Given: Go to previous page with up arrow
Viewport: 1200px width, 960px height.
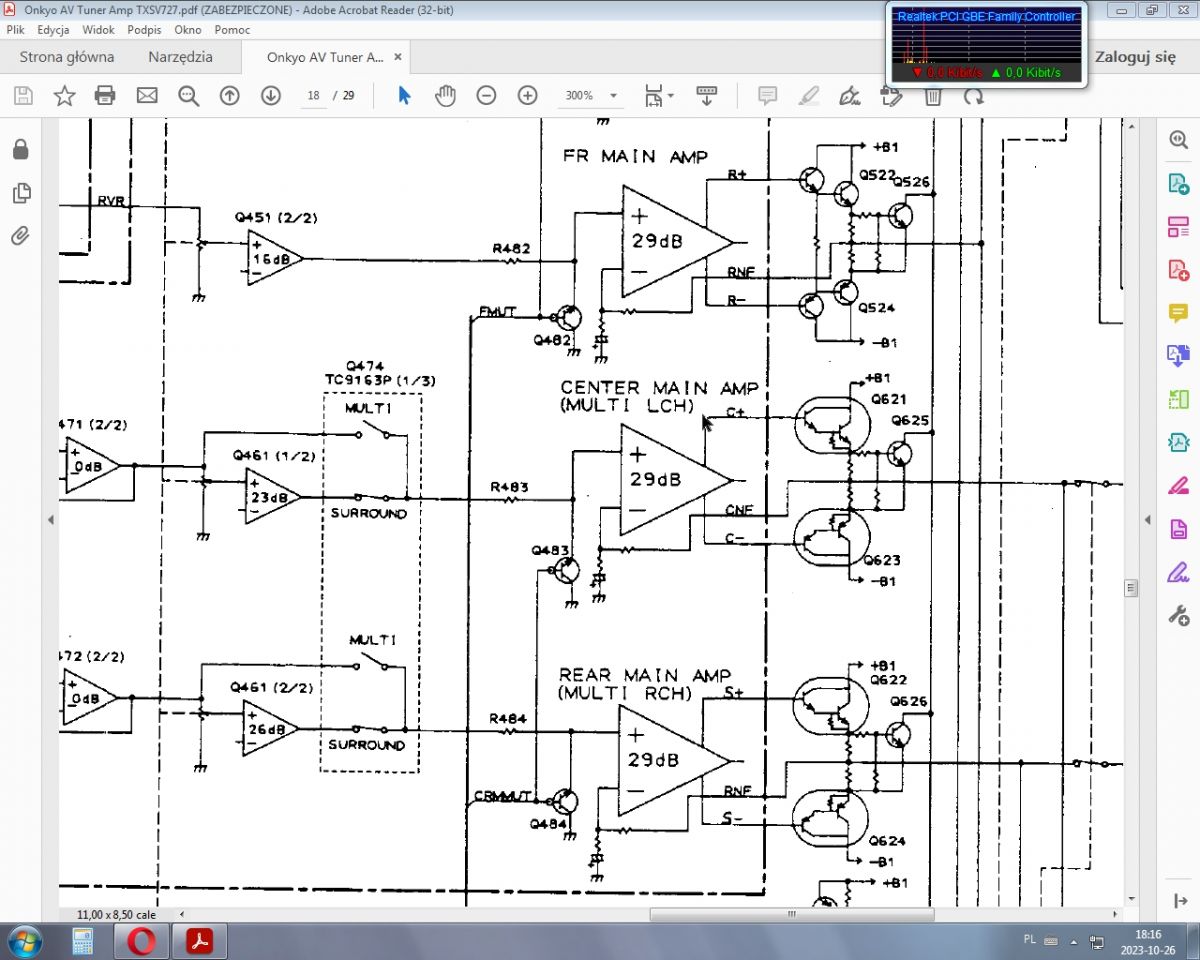Looking at the screenshot, I should pos(229,95).
